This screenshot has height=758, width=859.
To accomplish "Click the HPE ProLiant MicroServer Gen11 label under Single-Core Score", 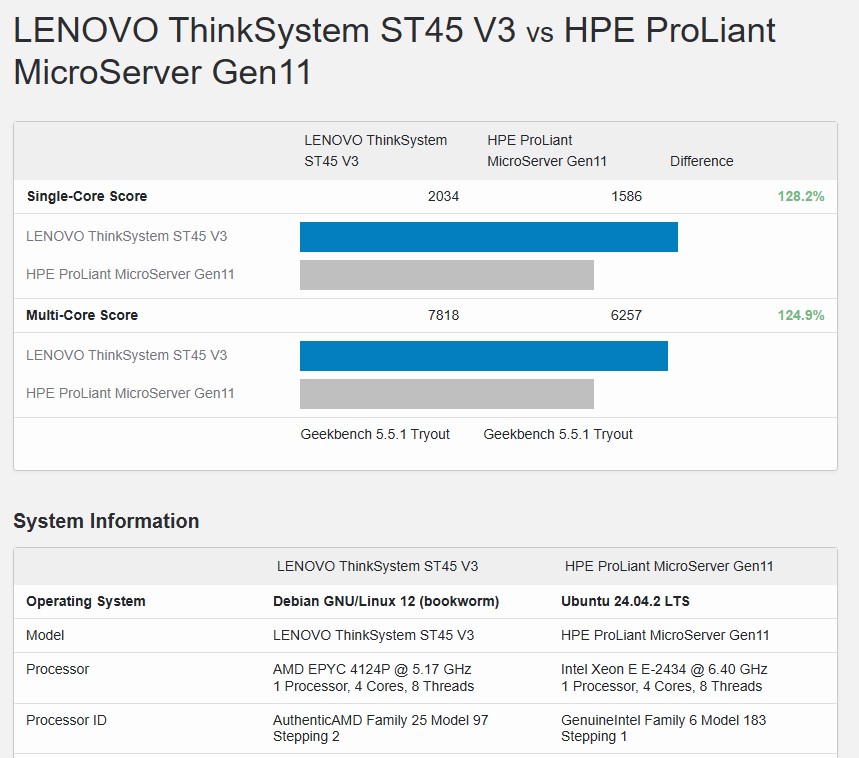I will pos(130,274).
